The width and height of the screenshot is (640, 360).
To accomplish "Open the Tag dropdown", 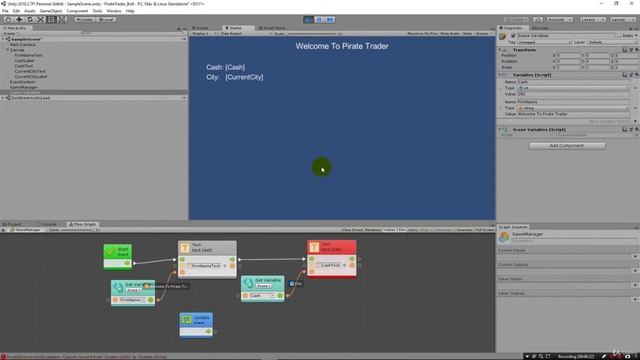I will 544,42.
